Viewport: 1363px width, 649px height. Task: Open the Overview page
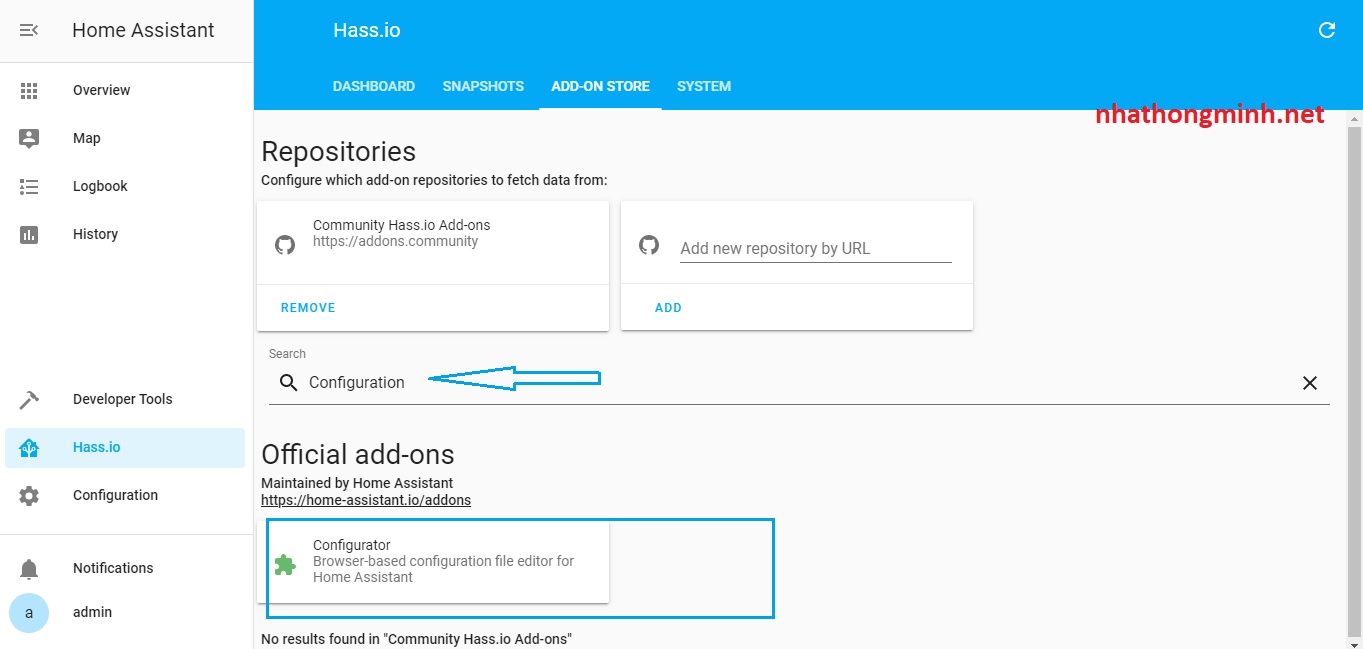tap(125, 90)
